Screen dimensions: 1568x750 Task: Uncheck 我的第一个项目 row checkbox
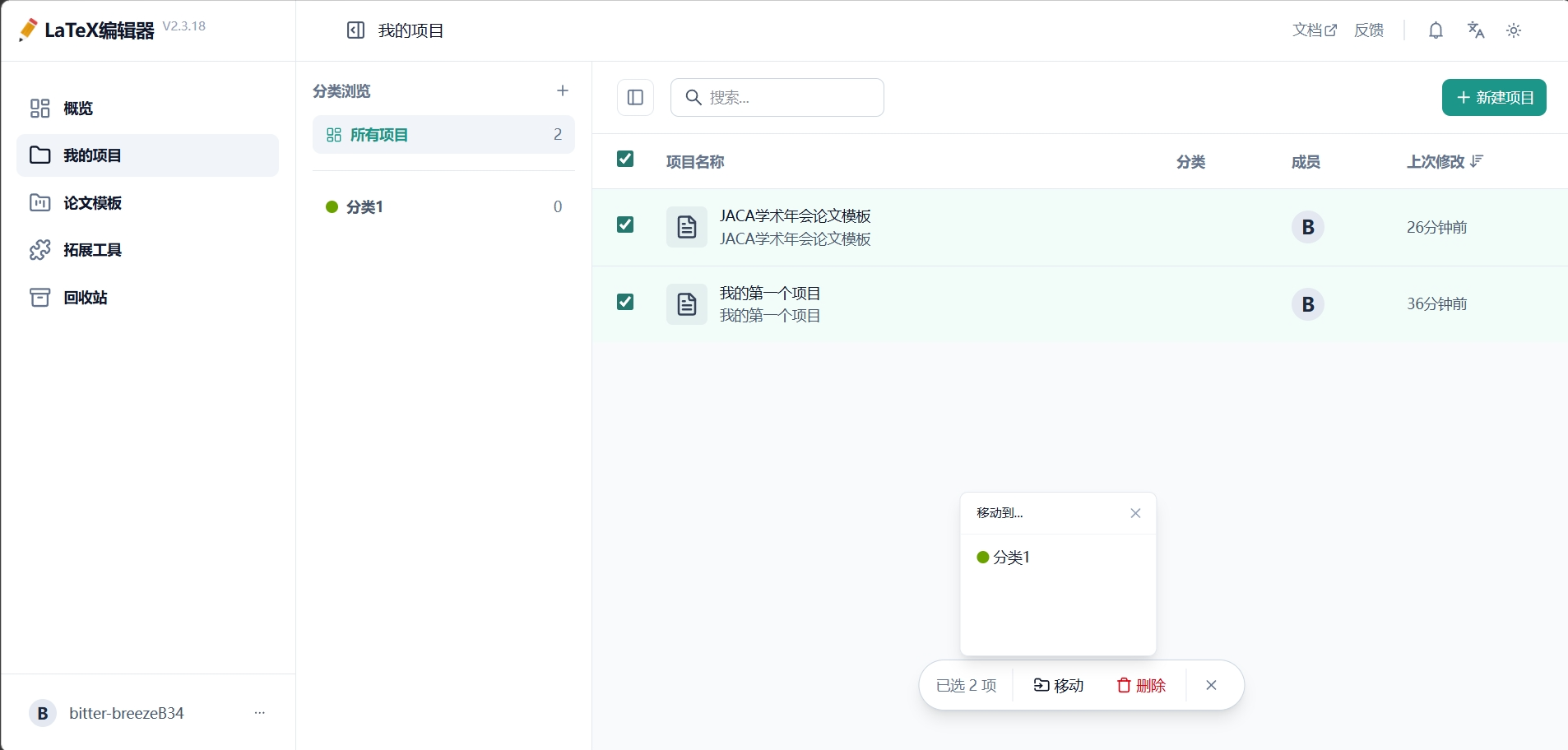(x=625, y=302)
